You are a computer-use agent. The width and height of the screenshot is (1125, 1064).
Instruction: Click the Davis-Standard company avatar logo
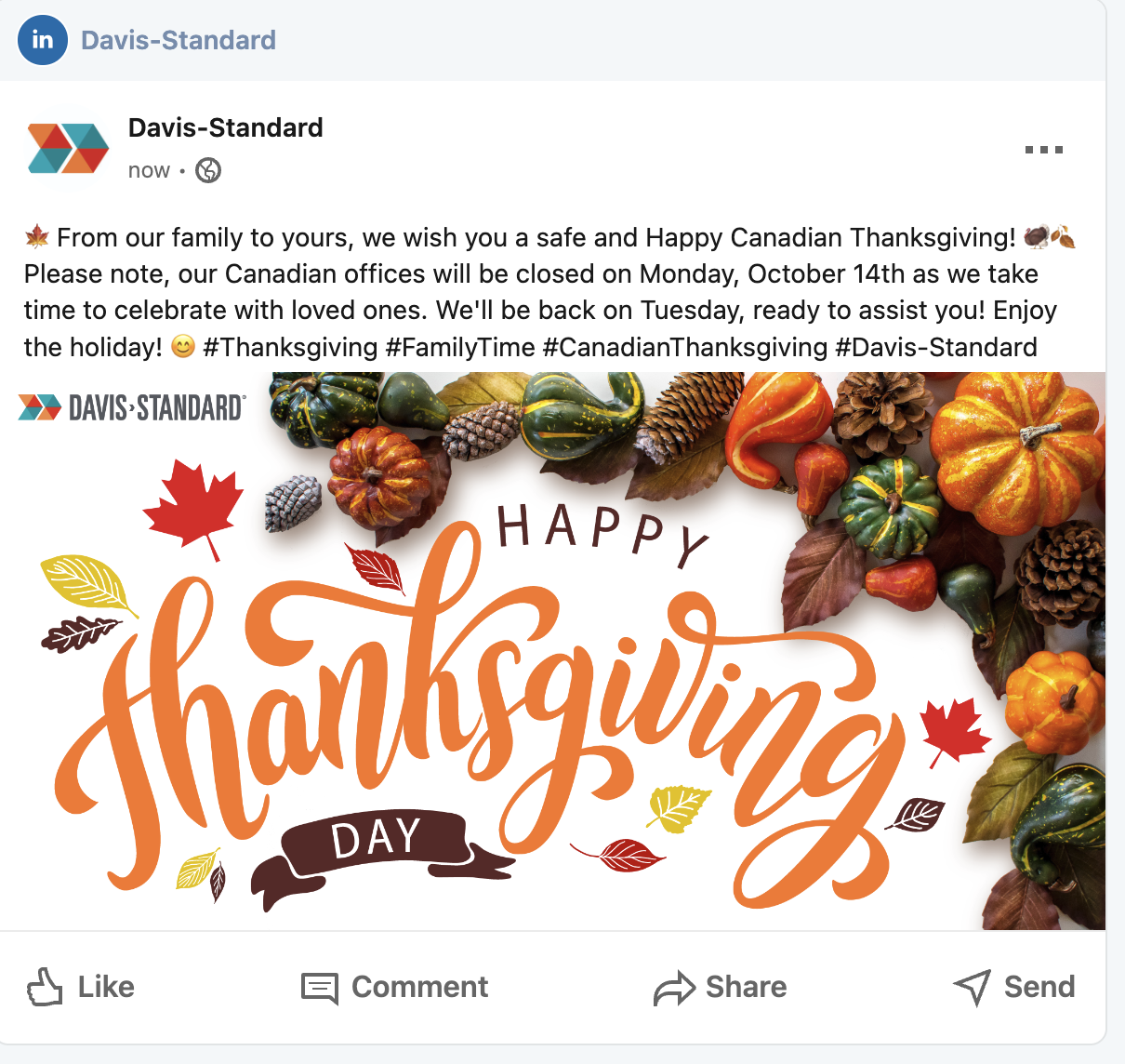(x=68, y=149)
